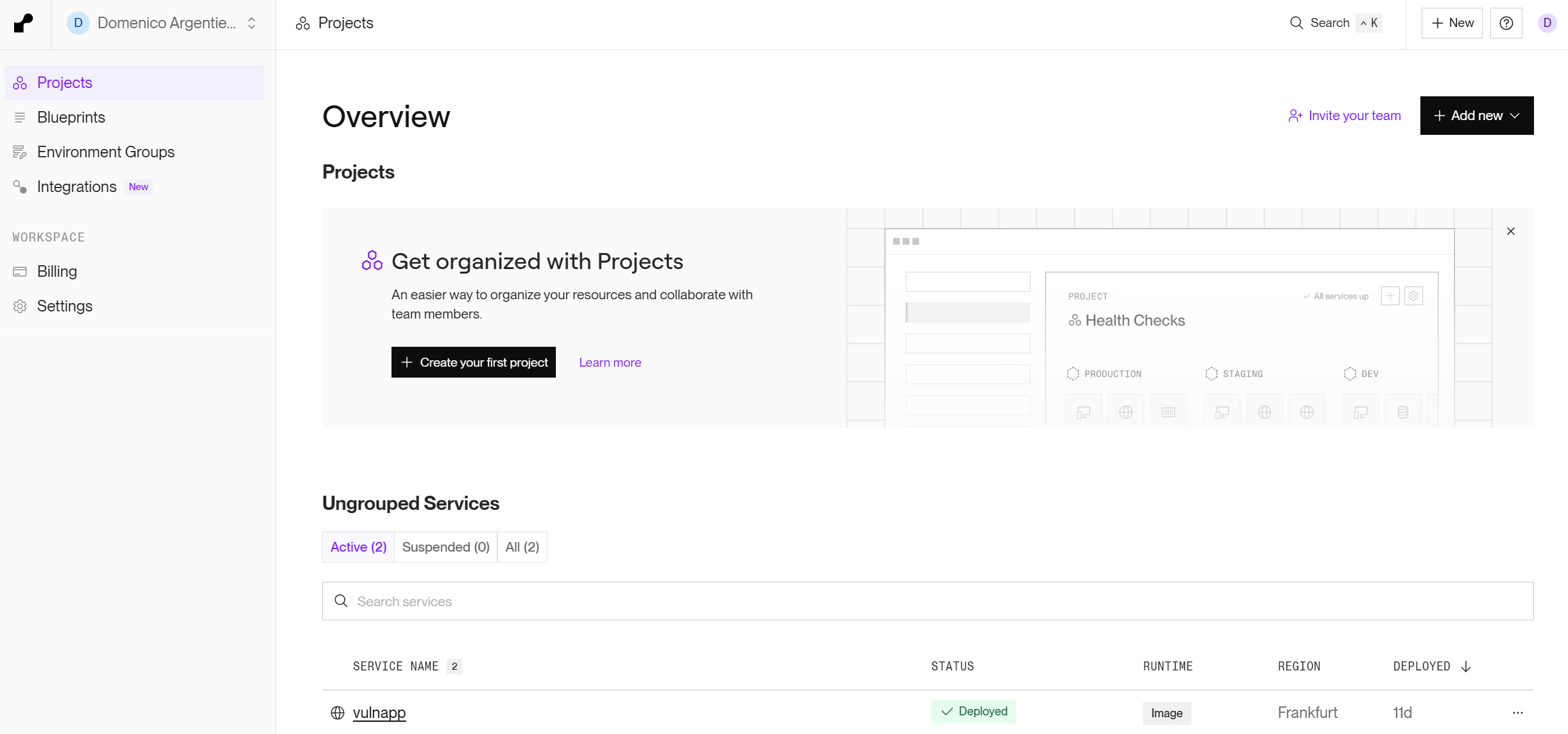The width and height of the screenshot is (1568, 734).
Task: Switch to the Suspended (0) tab
Action: pyautogui.click(x=445, y=547)
